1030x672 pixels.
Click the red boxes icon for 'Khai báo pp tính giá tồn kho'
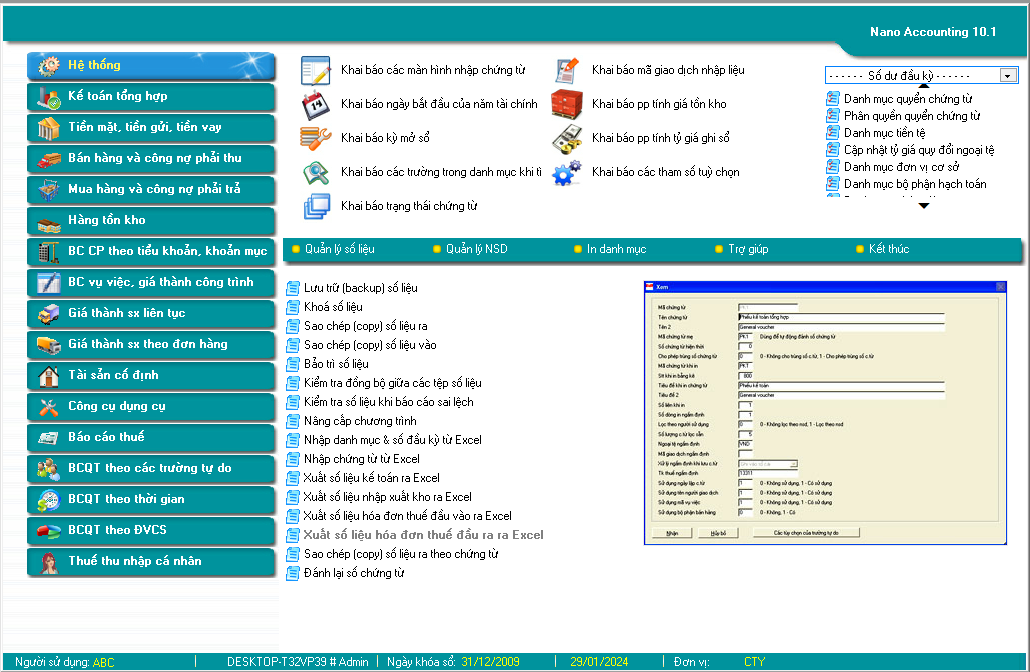pyautogui.click(x=567, y=105)
